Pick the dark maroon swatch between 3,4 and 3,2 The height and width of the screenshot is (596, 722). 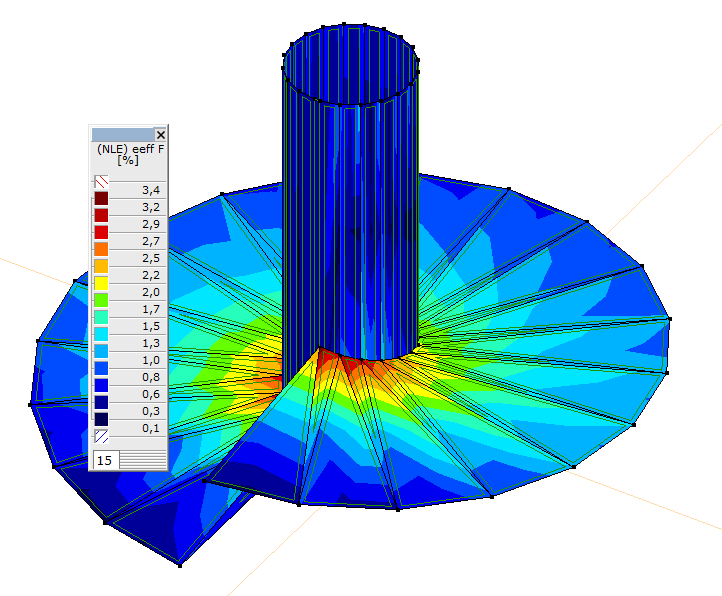point(101,199)
